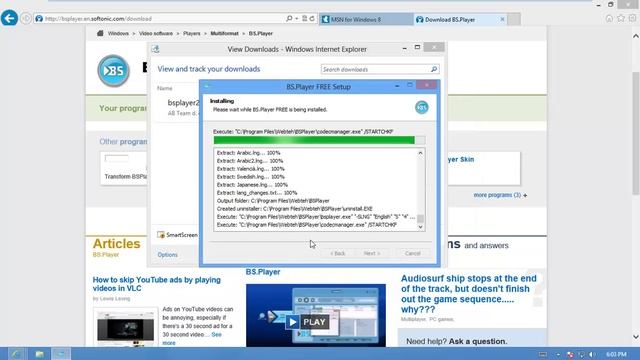Open the Video software breadcrumb link
This screenshot has width=640, height=360.
point(156,33)
